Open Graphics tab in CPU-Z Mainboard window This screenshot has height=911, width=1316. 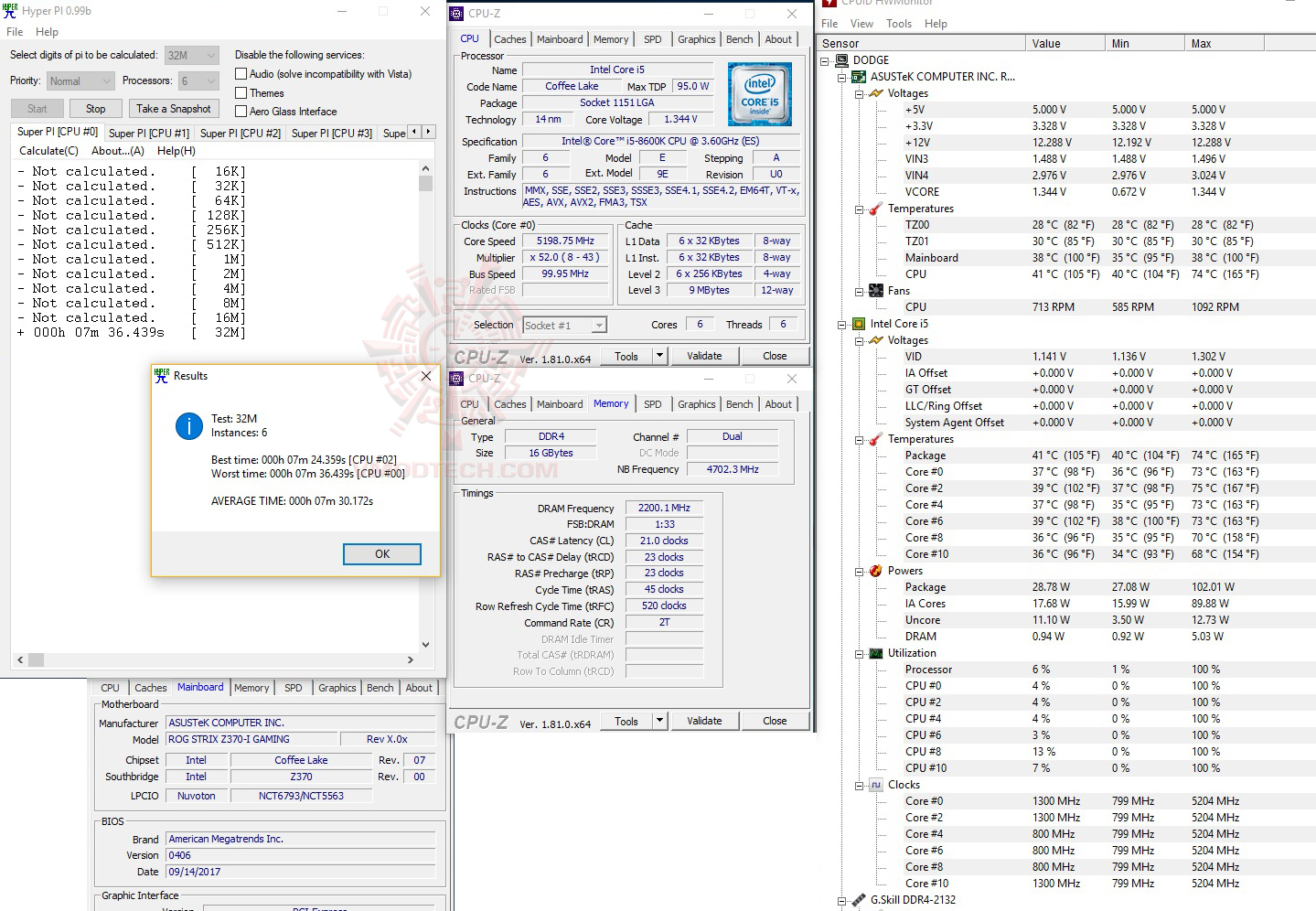[x=337, y=688]
